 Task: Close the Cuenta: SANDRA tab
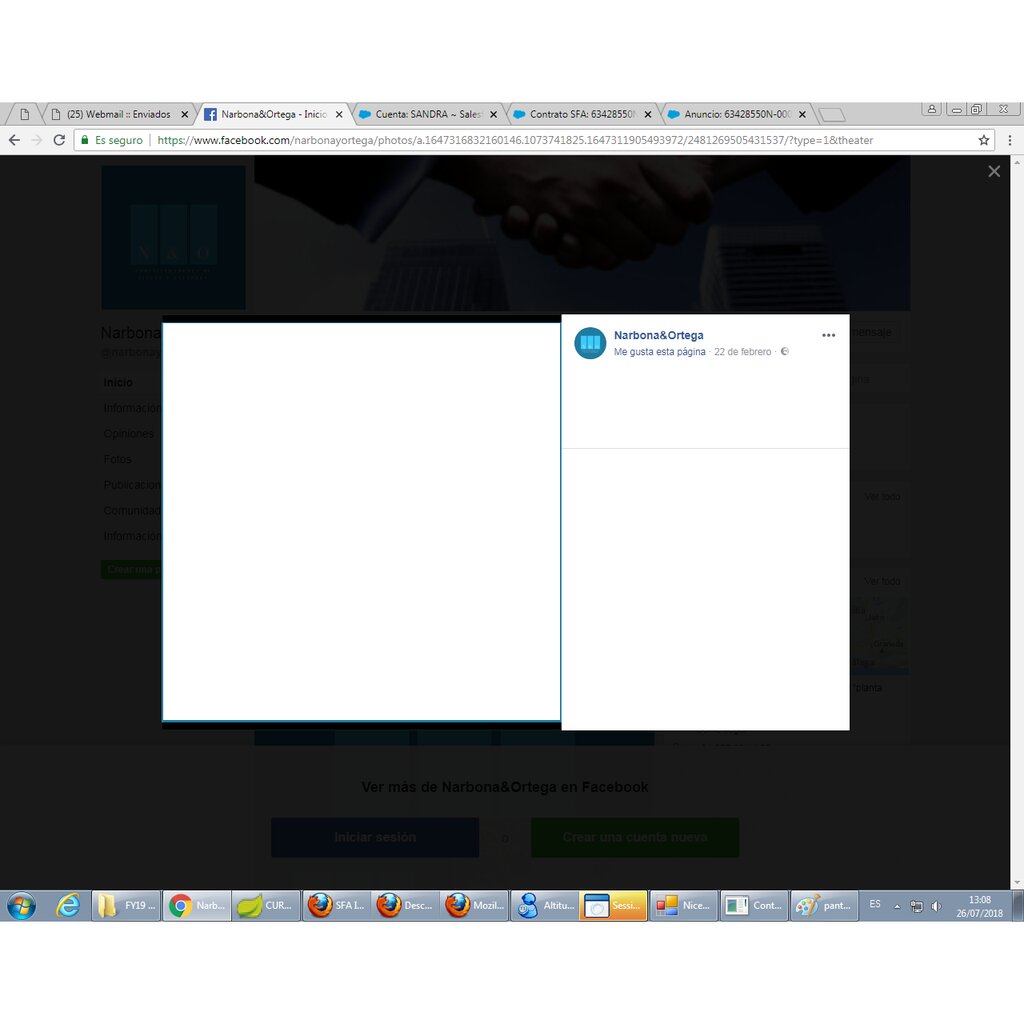point(494,114)
